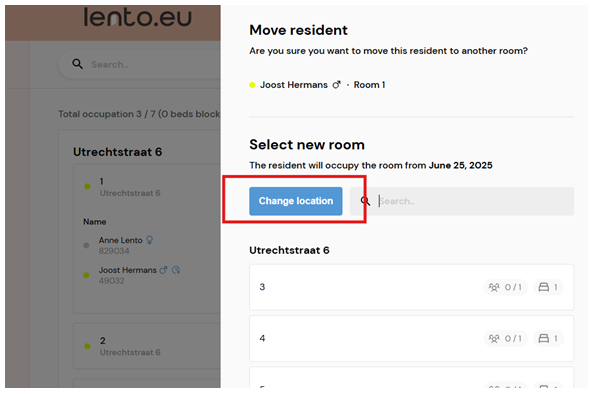Click the yellow status dot beside Joost Hermans in panel
Screen dimensions: 596x398
(x=252, y=85)
